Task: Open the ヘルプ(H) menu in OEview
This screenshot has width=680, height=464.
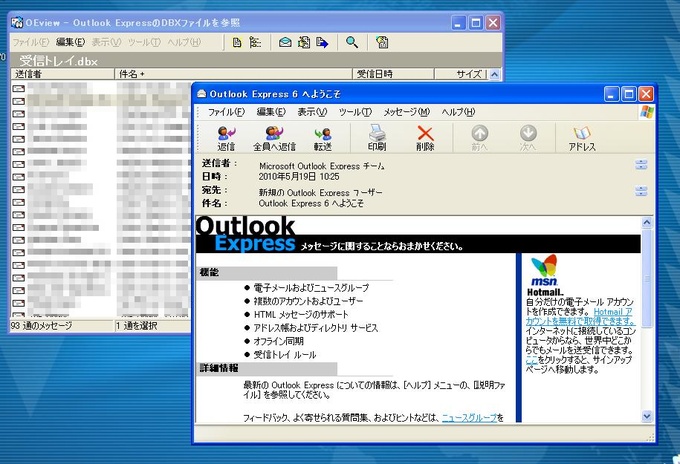Action: [184, 42]
